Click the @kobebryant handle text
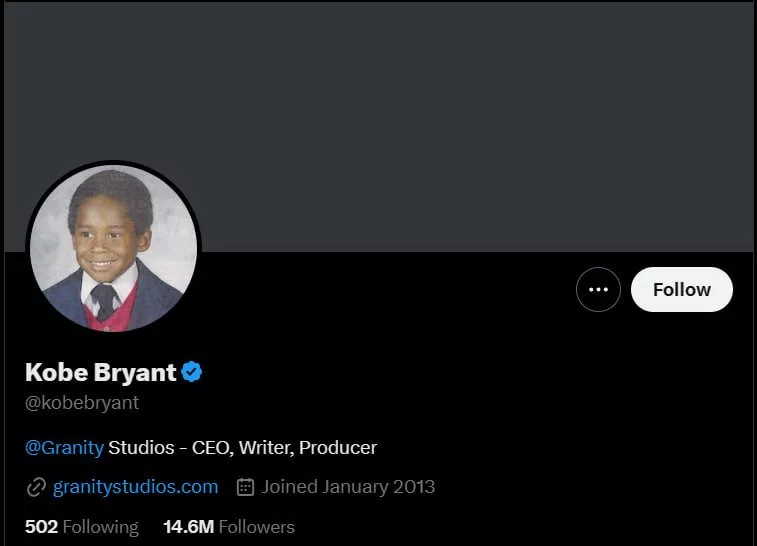This screenshot has height=546, width=757. coord(82,403)
